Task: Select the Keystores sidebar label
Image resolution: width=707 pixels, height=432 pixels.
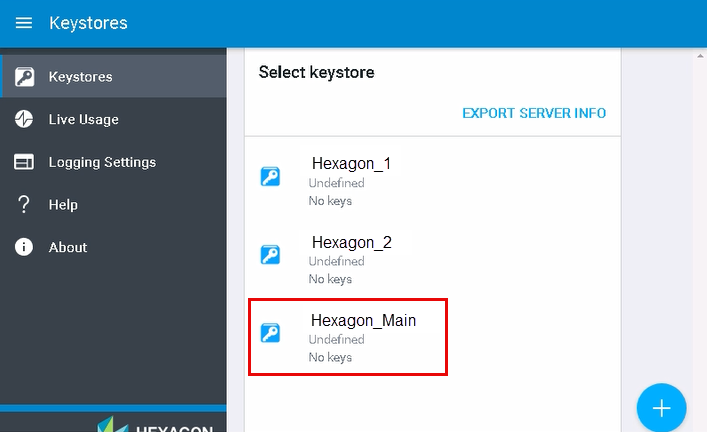Action: coord(80,77)
